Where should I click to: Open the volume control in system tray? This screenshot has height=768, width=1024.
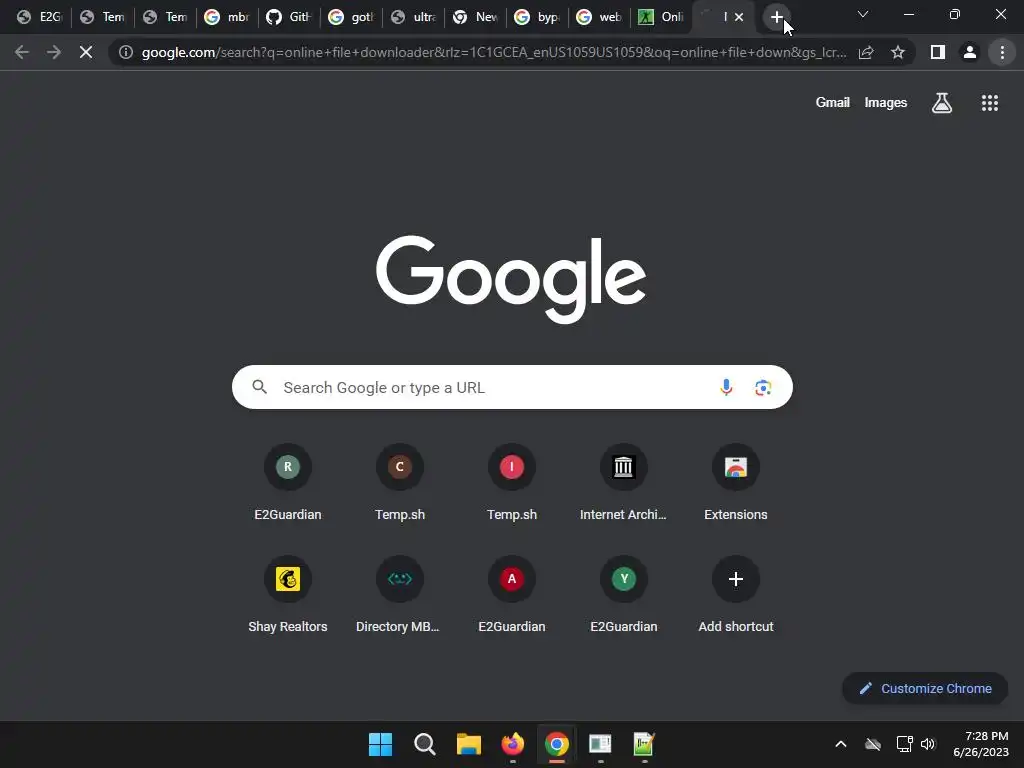[928, 744]
